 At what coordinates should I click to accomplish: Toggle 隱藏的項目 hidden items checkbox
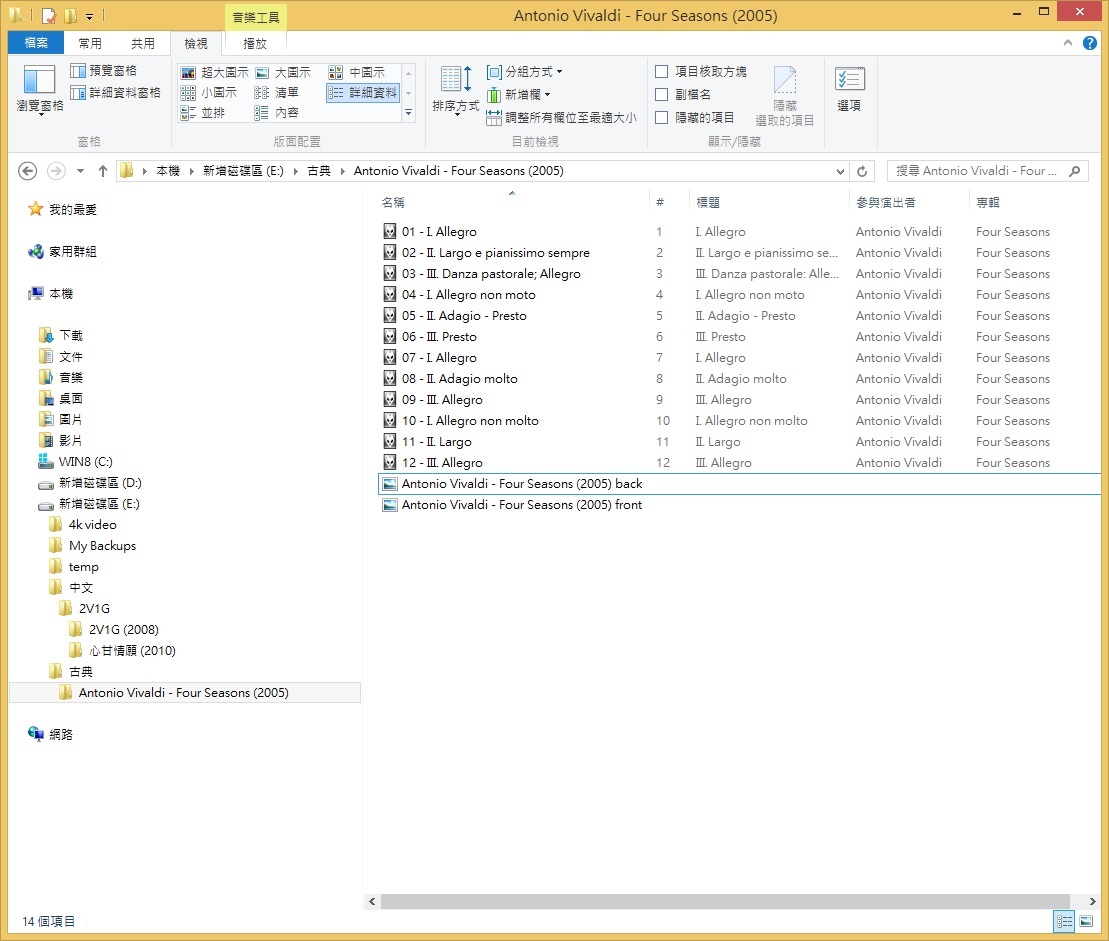[662, 117]
